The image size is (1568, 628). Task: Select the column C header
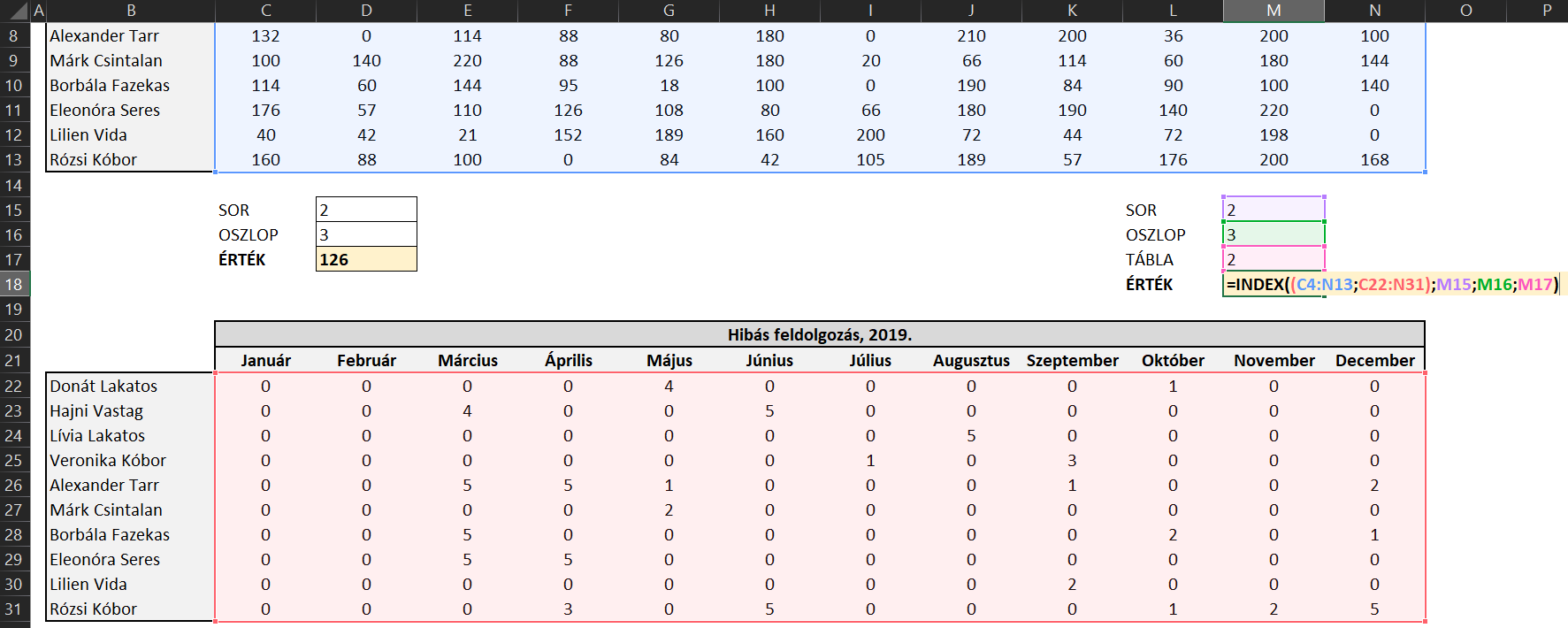pos(265,11)
